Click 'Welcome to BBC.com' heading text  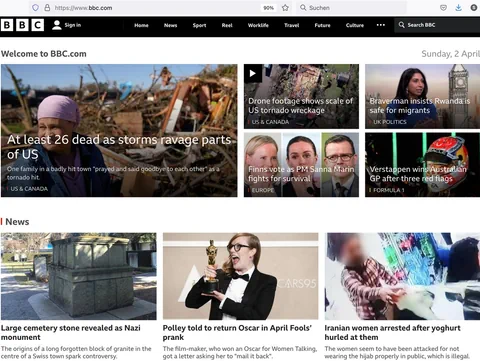44,54
